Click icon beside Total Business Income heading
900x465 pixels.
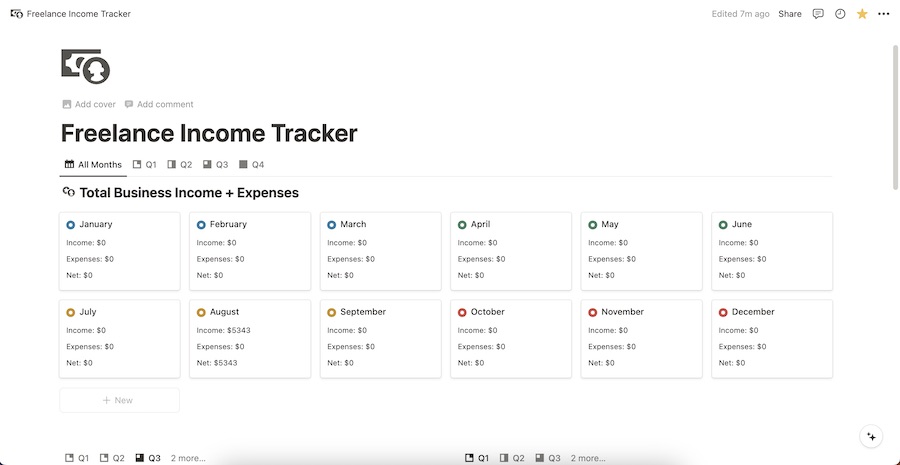click(x=68, y=192)
